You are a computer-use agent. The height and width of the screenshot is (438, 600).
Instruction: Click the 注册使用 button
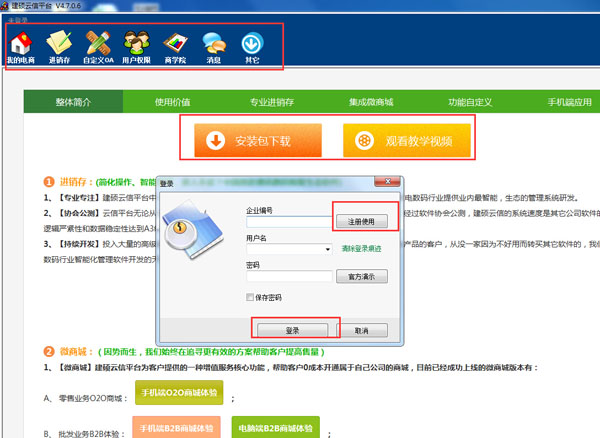tap(362, 221)
